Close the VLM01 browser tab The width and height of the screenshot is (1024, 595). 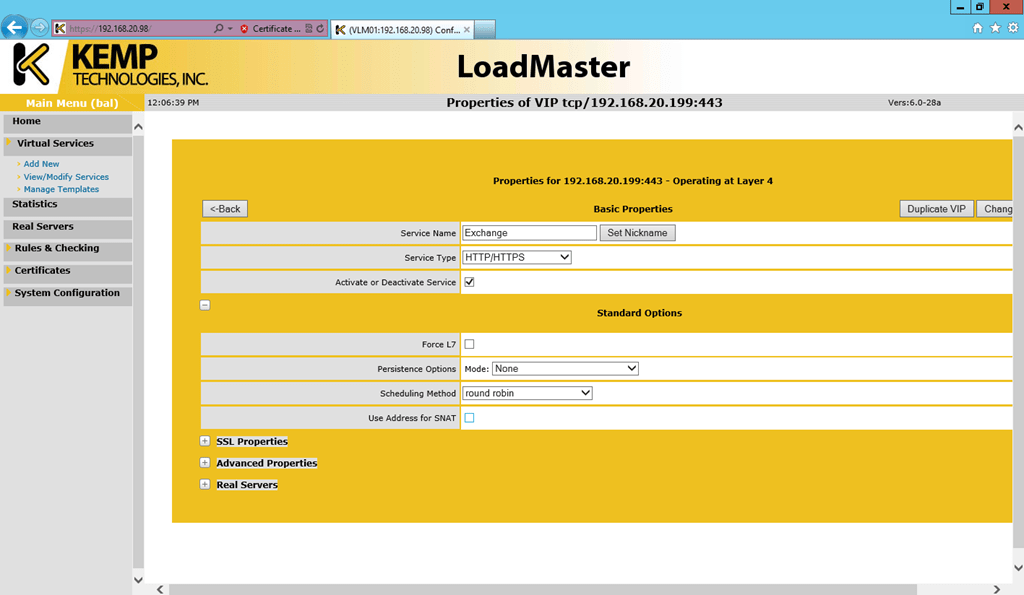point(467,29)
